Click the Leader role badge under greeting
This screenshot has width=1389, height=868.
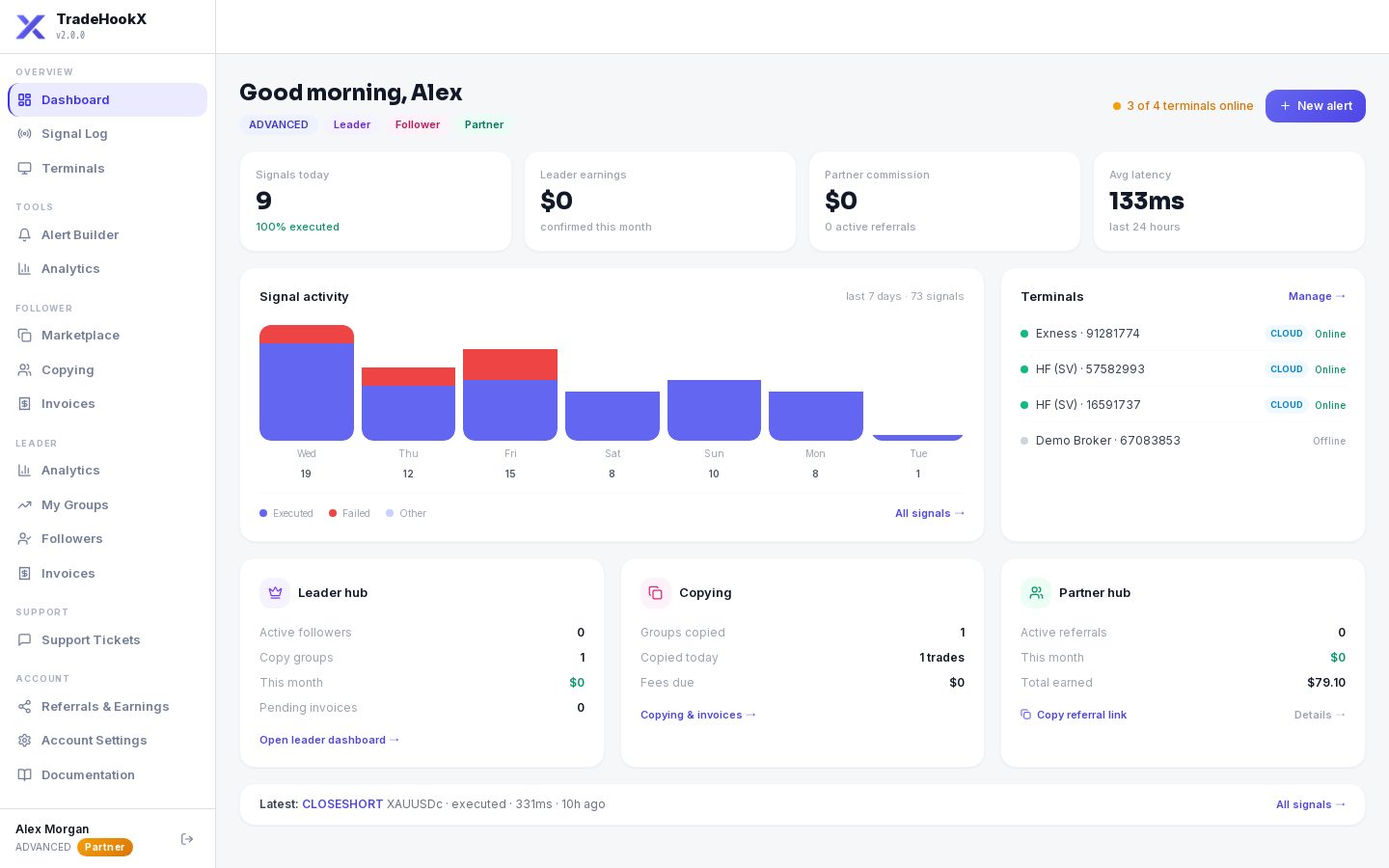pos(352,124)
